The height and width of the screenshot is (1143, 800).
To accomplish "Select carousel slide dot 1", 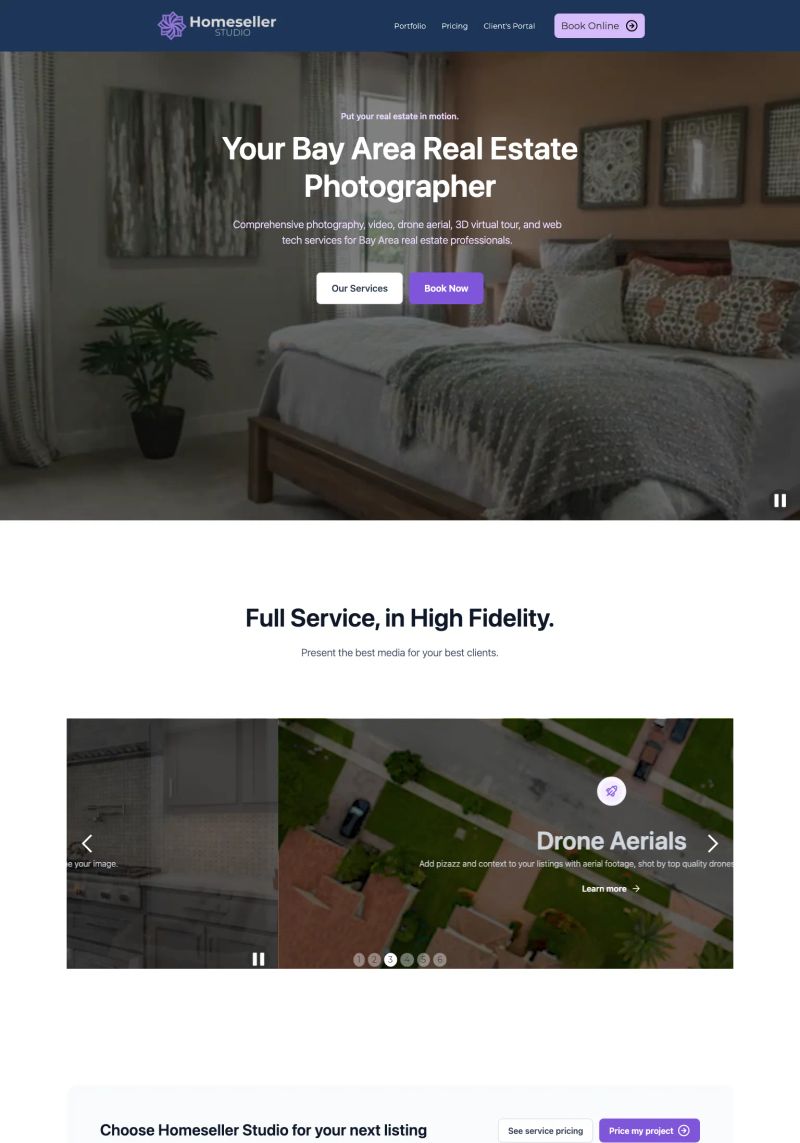I will (x=358, y=959).
